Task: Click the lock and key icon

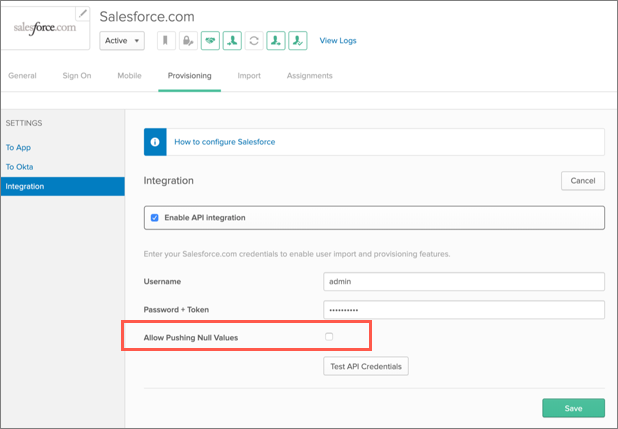Action: coord(188,41)
